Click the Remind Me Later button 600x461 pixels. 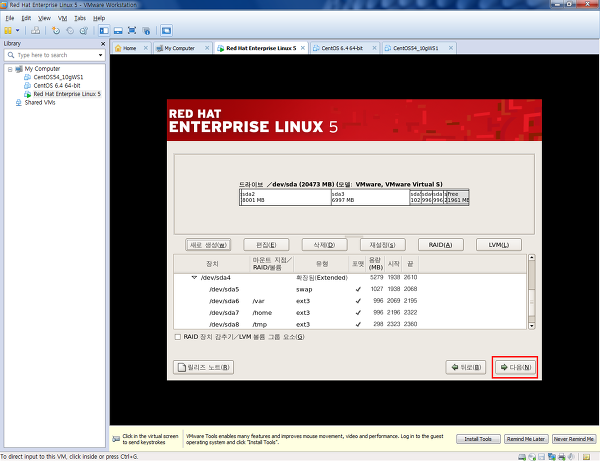tap(526, 439)
